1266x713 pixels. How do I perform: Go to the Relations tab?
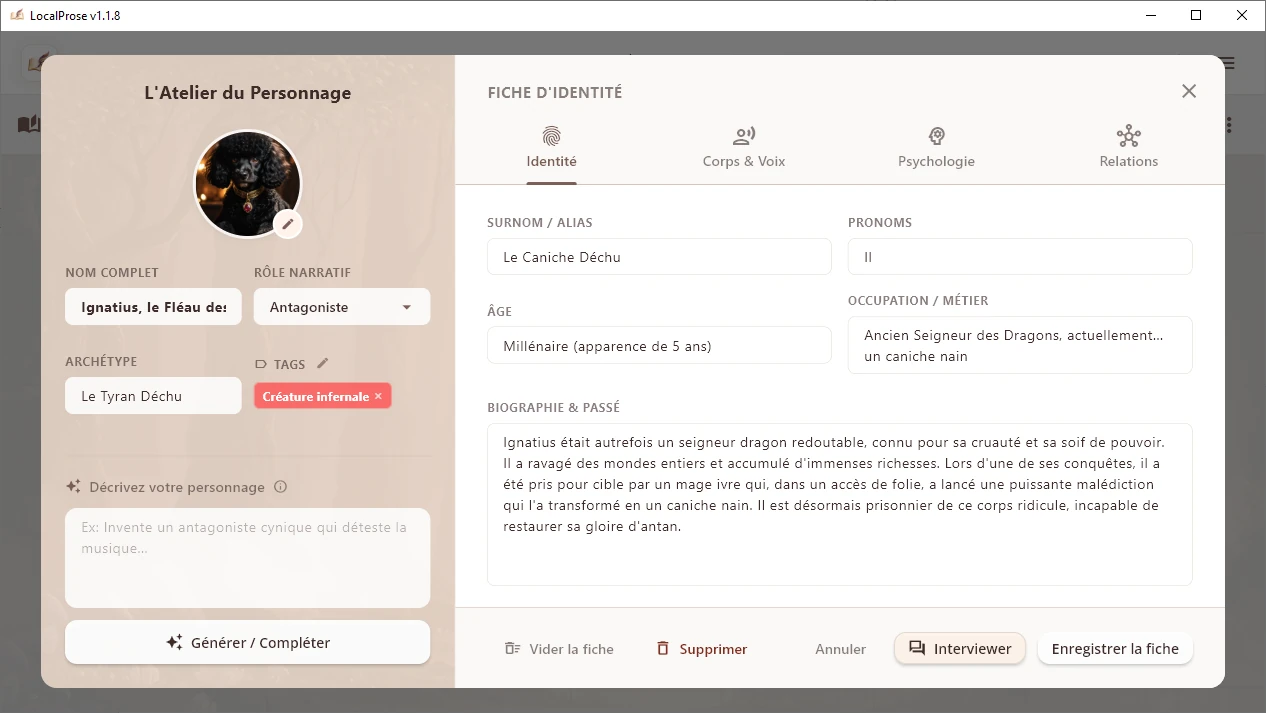click(x=1128, y=147)
